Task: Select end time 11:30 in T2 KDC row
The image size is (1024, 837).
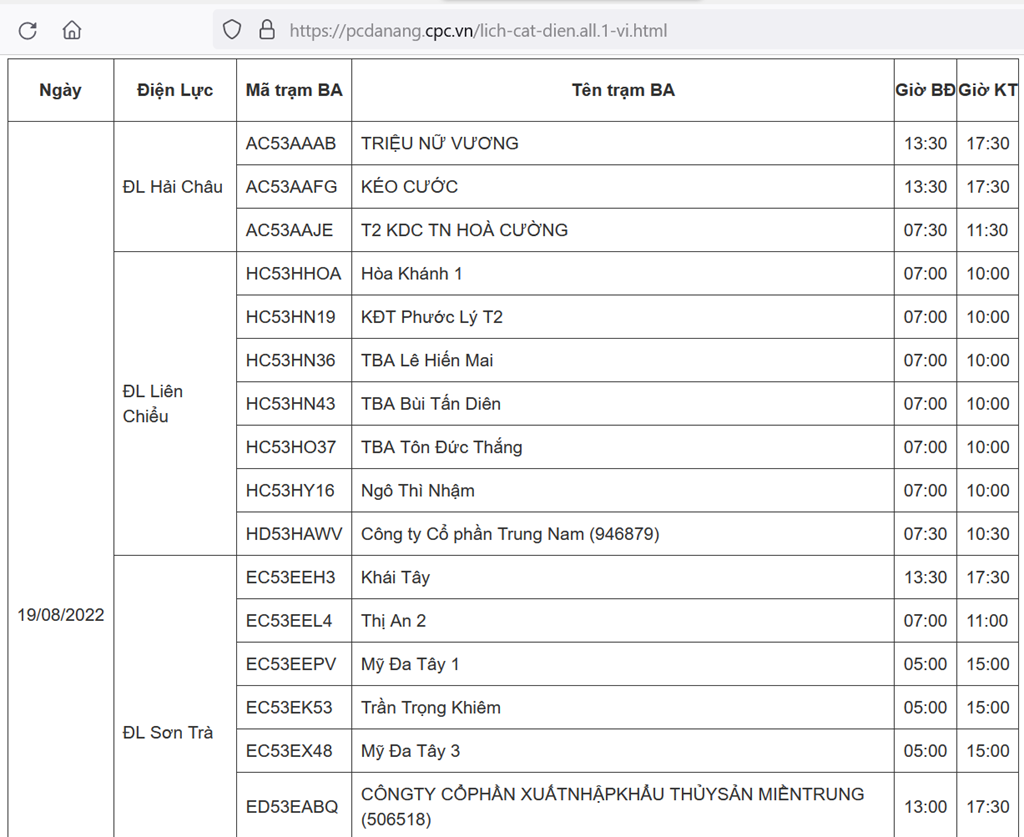Action: [x=988, y=230]
